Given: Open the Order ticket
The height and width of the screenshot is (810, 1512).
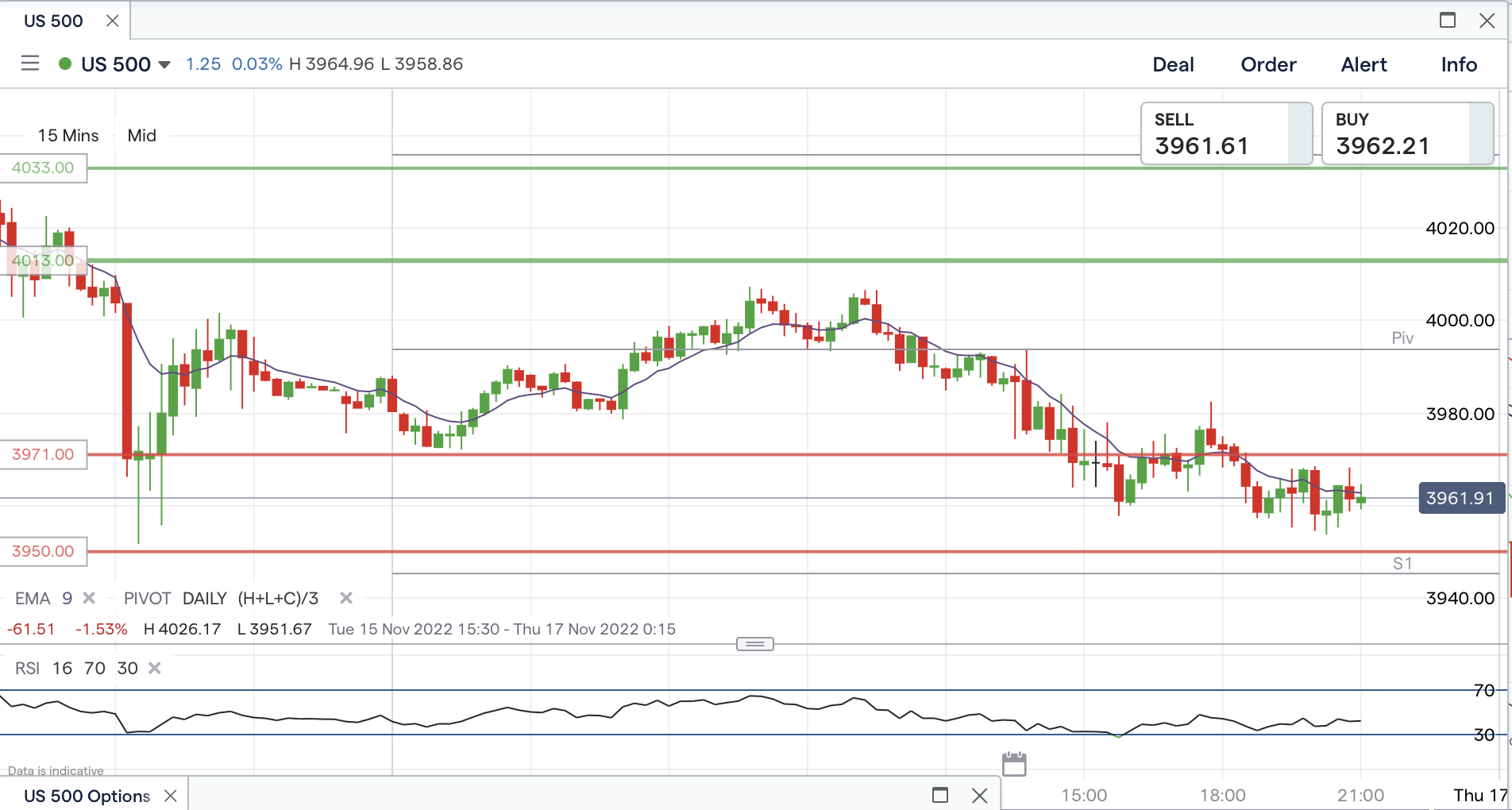Looking at the screenshot, I should coord(1268,64).
